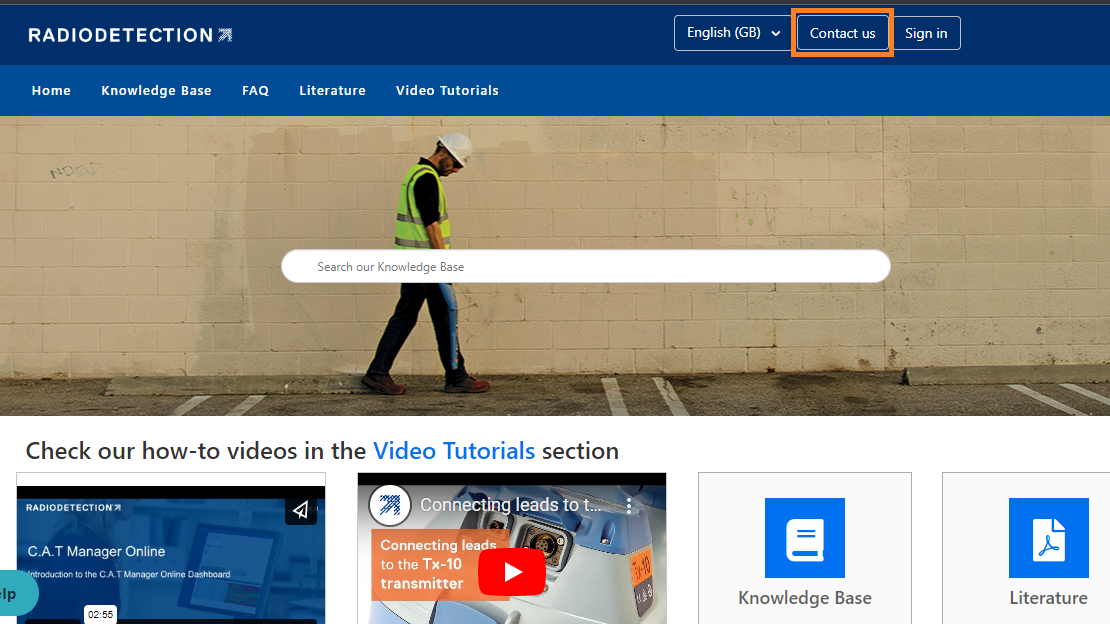
Task: Click the Sign in button
Action: [x=926, y=33]
